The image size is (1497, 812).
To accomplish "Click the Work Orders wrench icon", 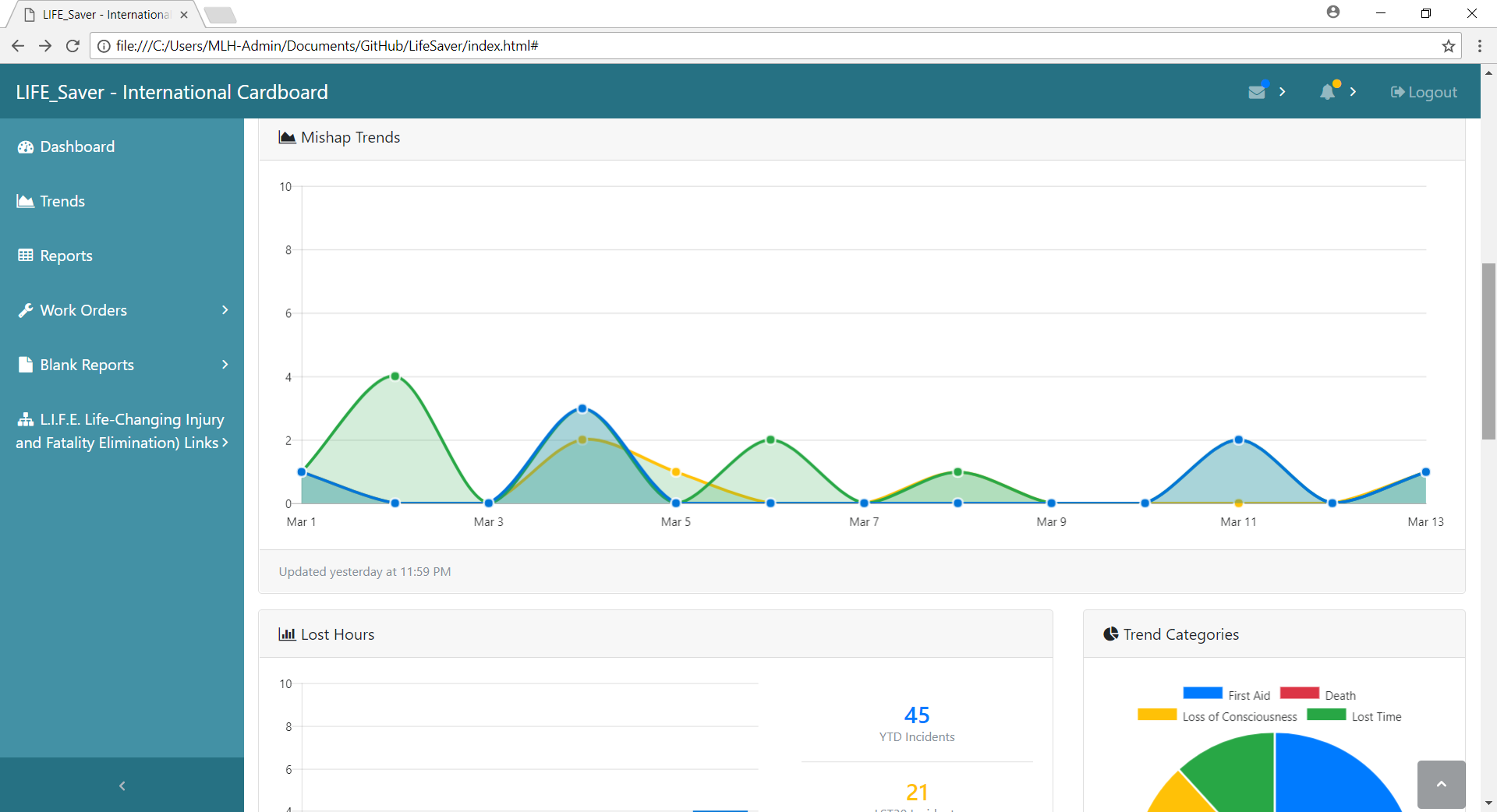I will tap(26, 310).
